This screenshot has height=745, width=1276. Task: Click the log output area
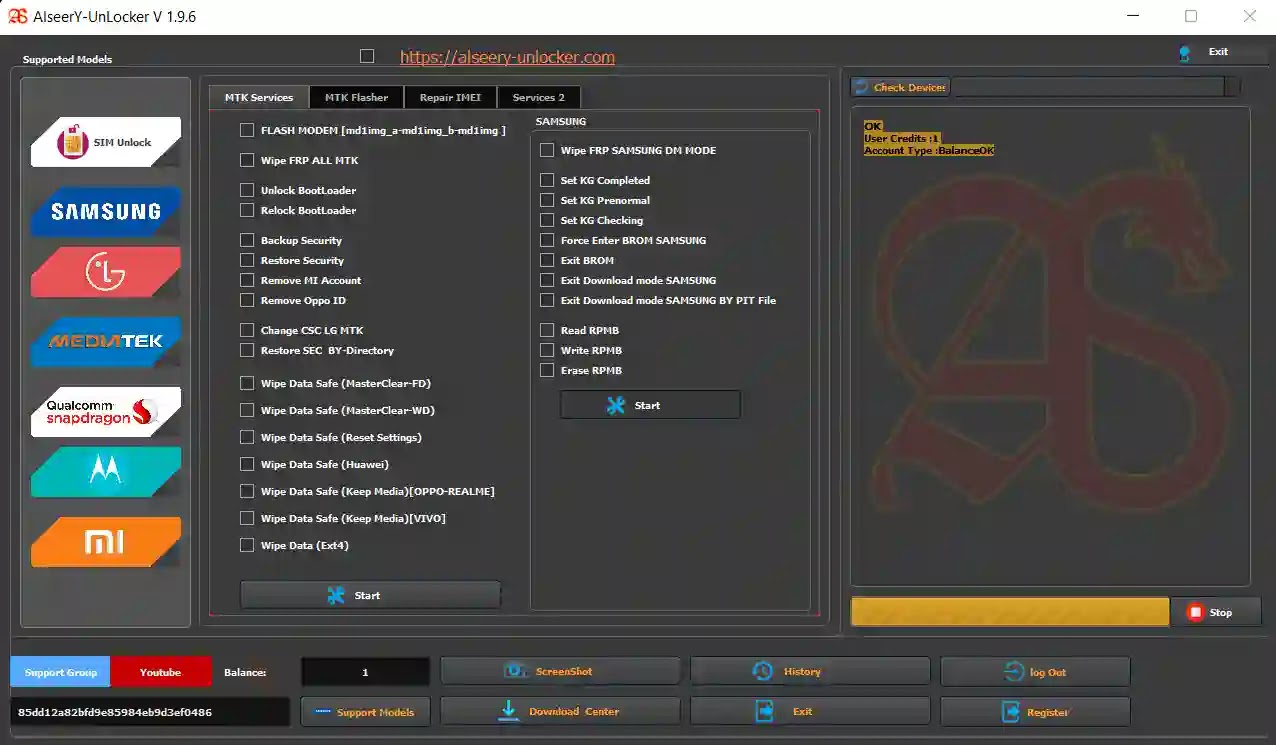coord(1050,346)
